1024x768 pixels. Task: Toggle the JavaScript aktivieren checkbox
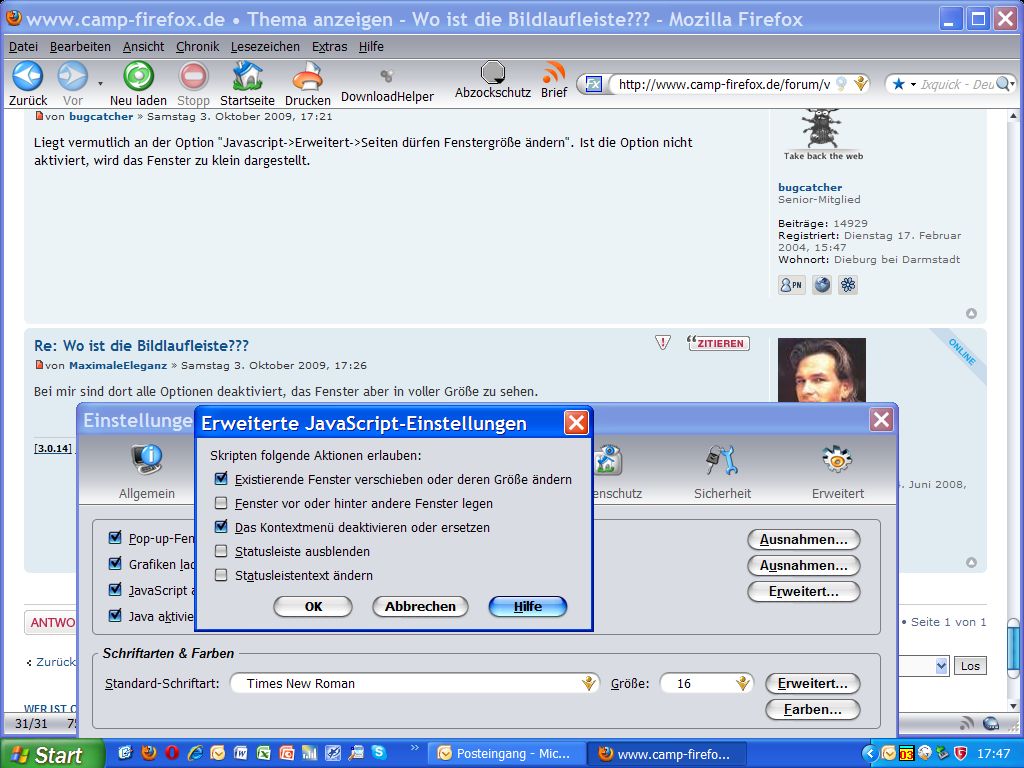(116, 590)
